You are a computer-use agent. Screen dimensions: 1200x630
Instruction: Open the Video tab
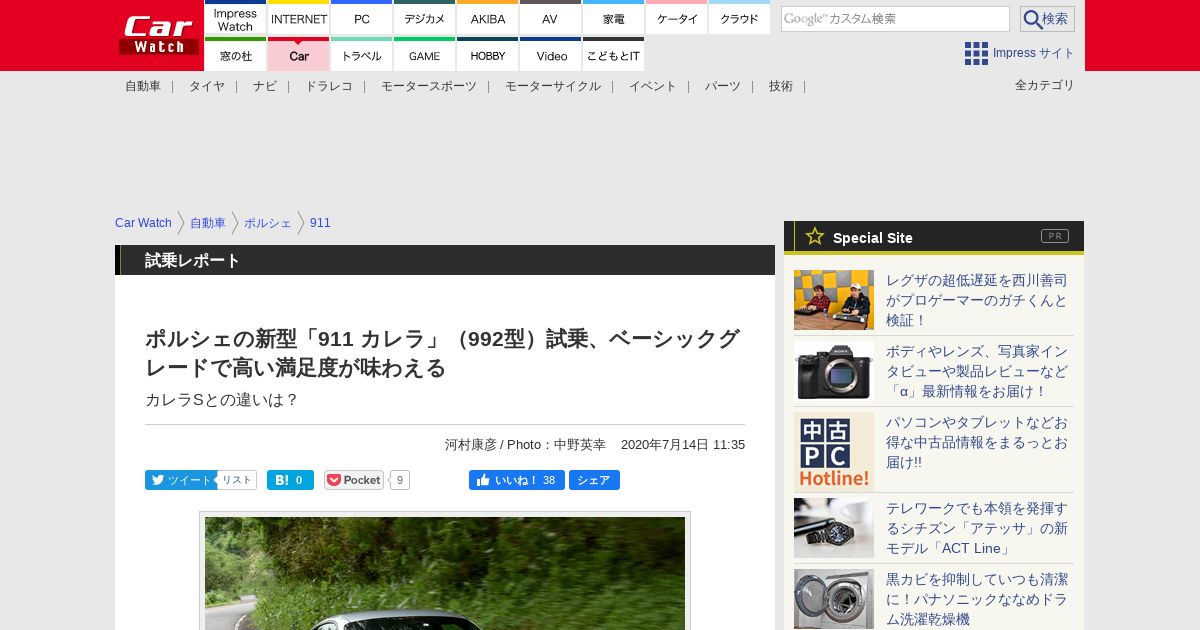pyautogui.click(x=550, y=55)
